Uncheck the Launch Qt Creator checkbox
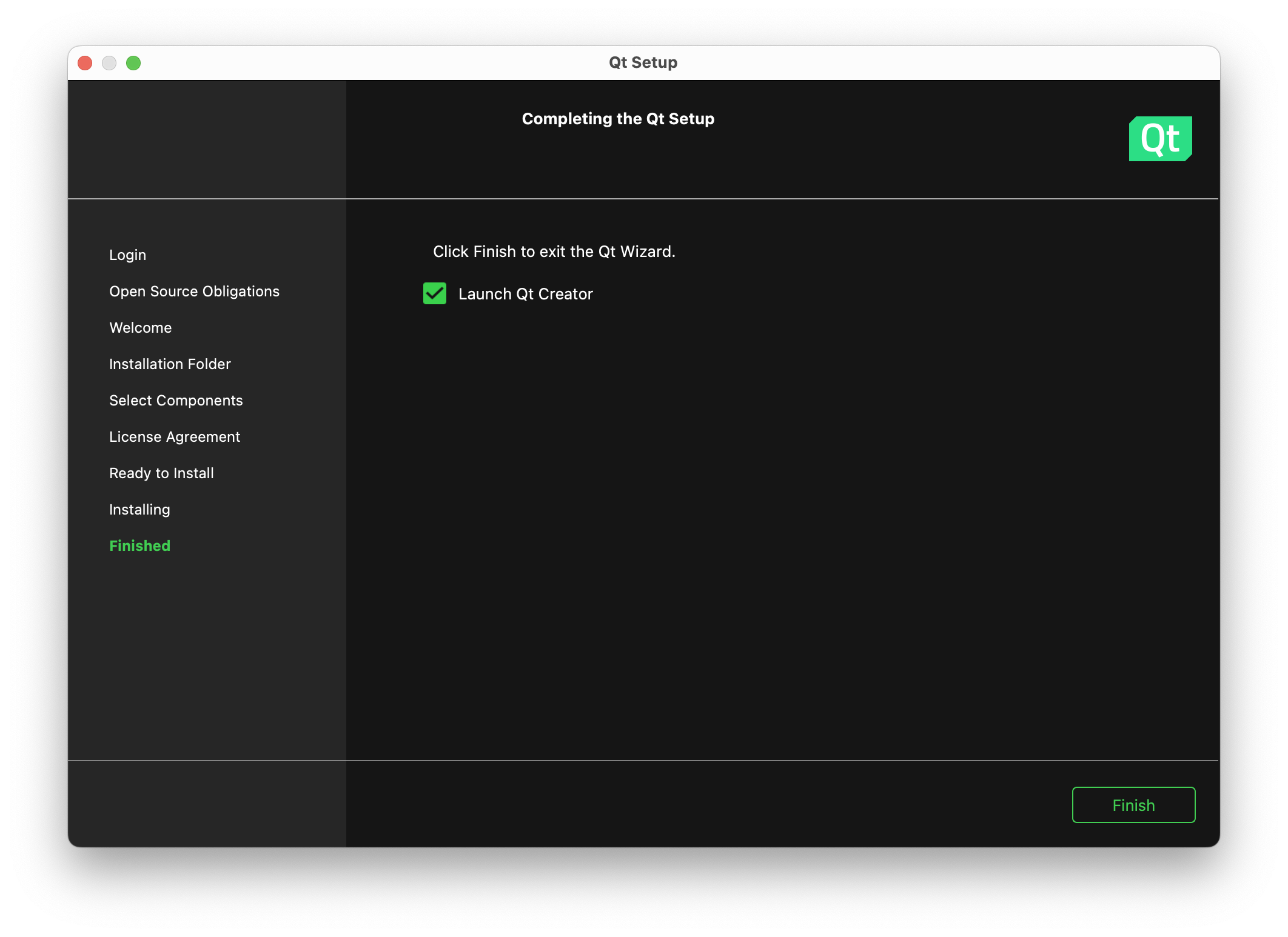This screenshot has height=937, width=1288. point(434,293)
